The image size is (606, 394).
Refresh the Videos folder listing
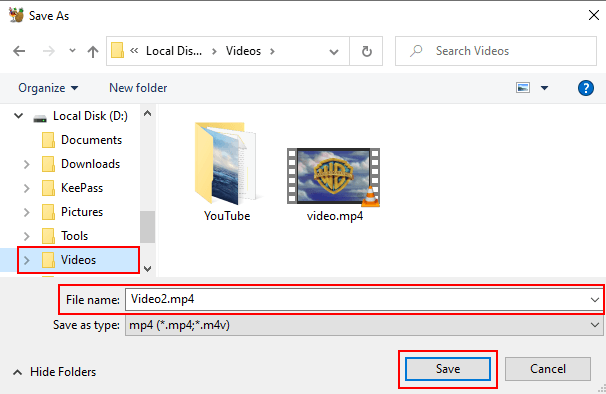click(366, 51)
